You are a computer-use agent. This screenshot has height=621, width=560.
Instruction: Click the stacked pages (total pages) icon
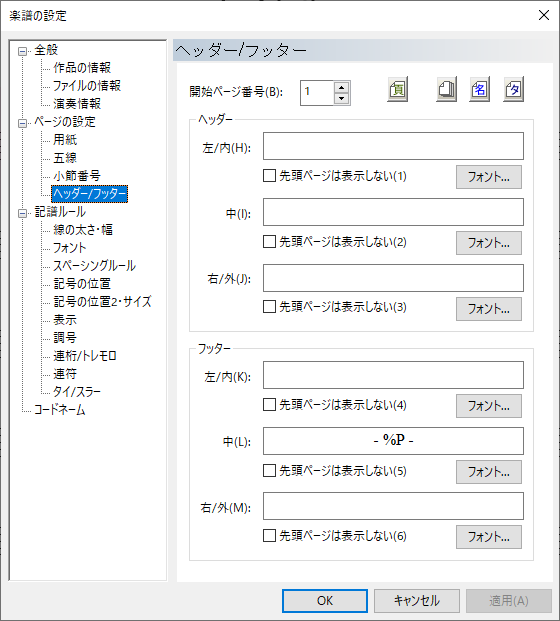coord(446,90)
